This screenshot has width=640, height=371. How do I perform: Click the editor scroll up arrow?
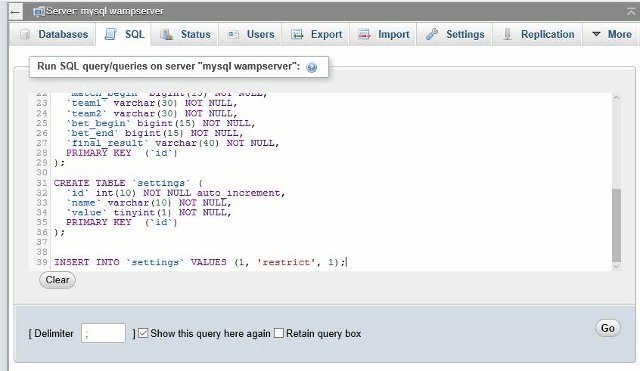616,98
